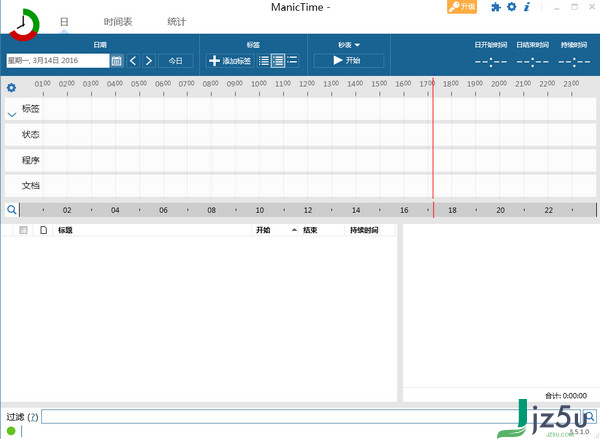Click the ManicTime clock logo
The height and width of the screenshot is (439, 600).
(x=24, y=24)
